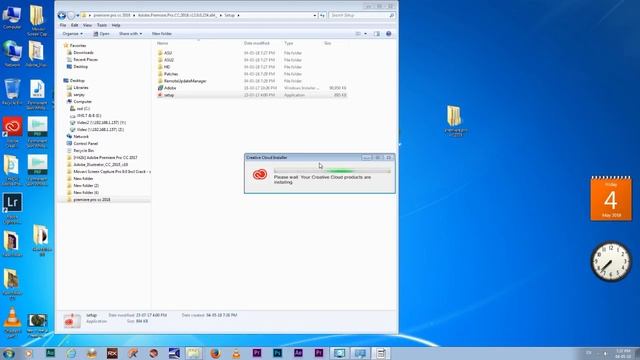The height and width of the screenshot is (360, 640).
Task: Click the New folder button
Action: pyautogui.click(x=162, y=34)
